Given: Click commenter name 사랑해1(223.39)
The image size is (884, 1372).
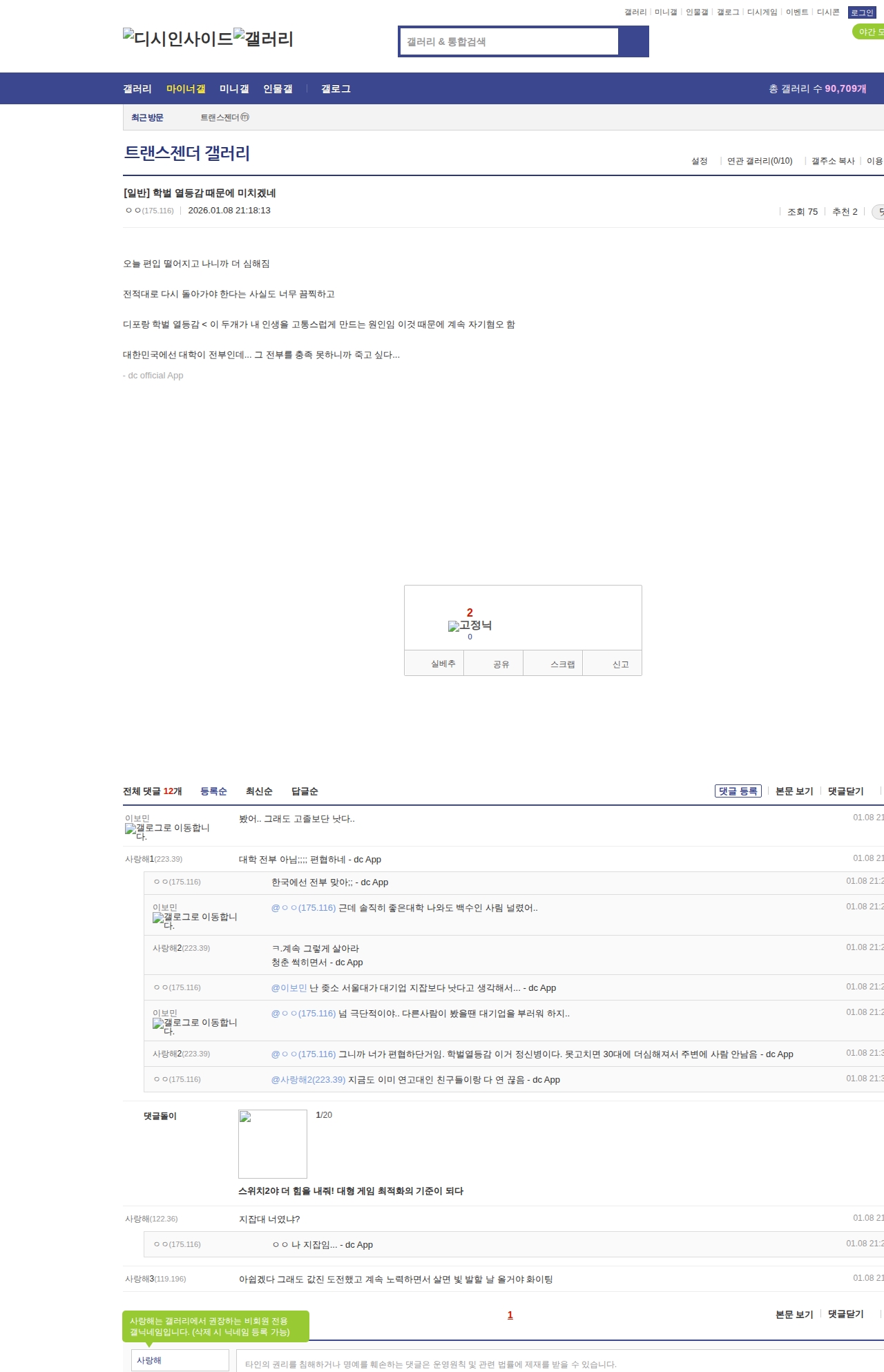Looking at the screenshot, I should coord(153,859).
